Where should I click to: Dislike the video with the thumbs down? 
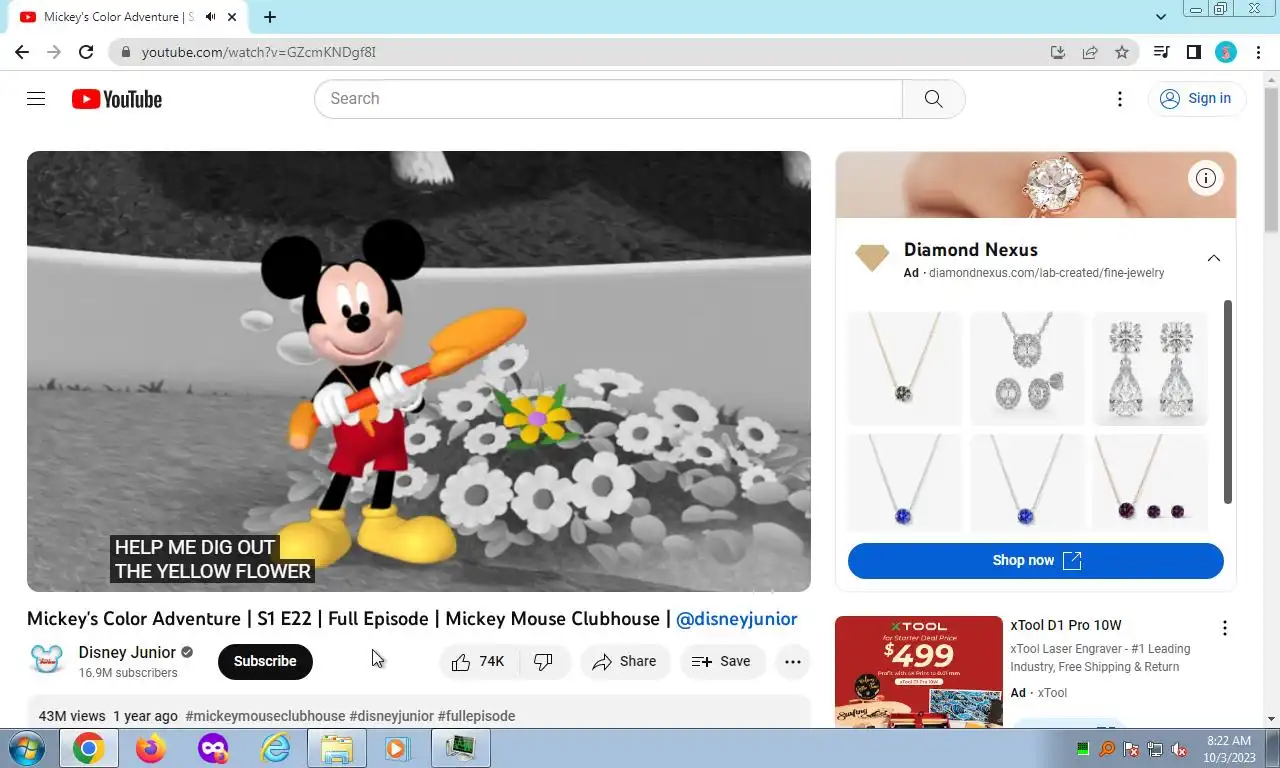coord(545,661)
